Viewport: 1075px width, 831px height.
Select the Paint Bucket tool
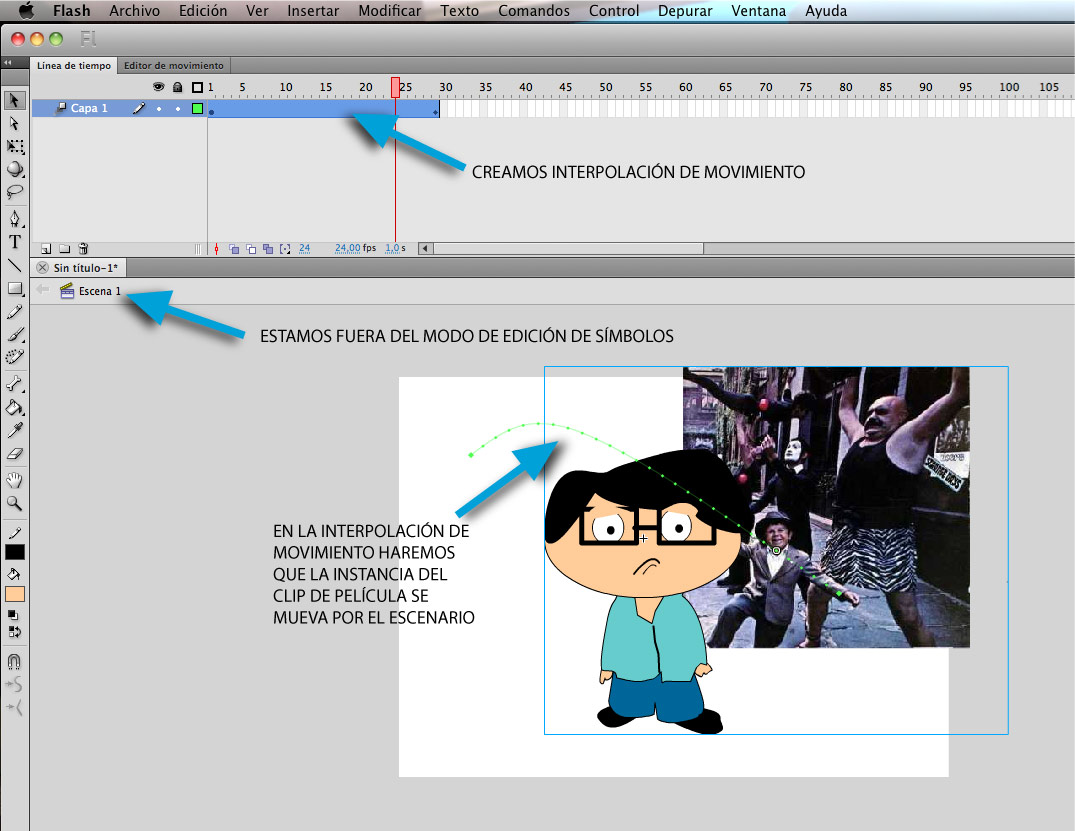pyautogui.click(x=14, y=407)
